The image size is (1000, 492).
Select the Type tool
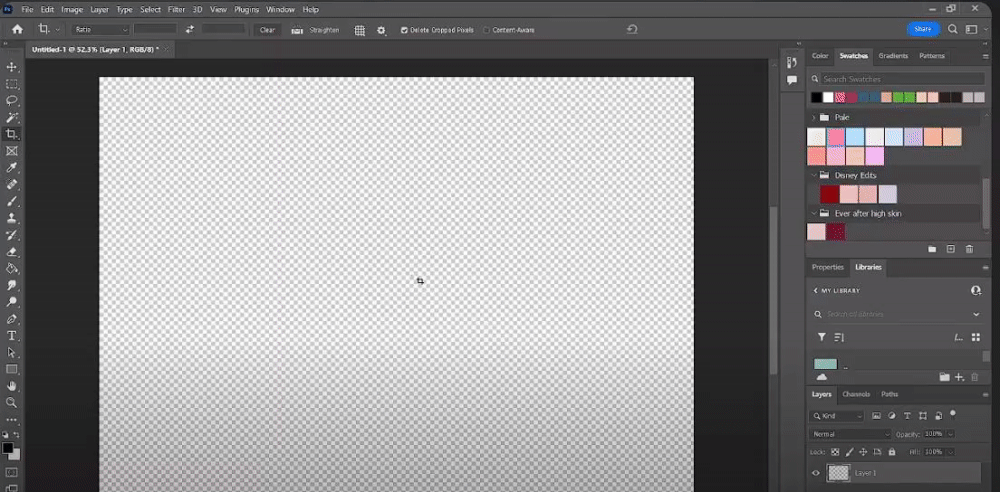coord(11,336)
